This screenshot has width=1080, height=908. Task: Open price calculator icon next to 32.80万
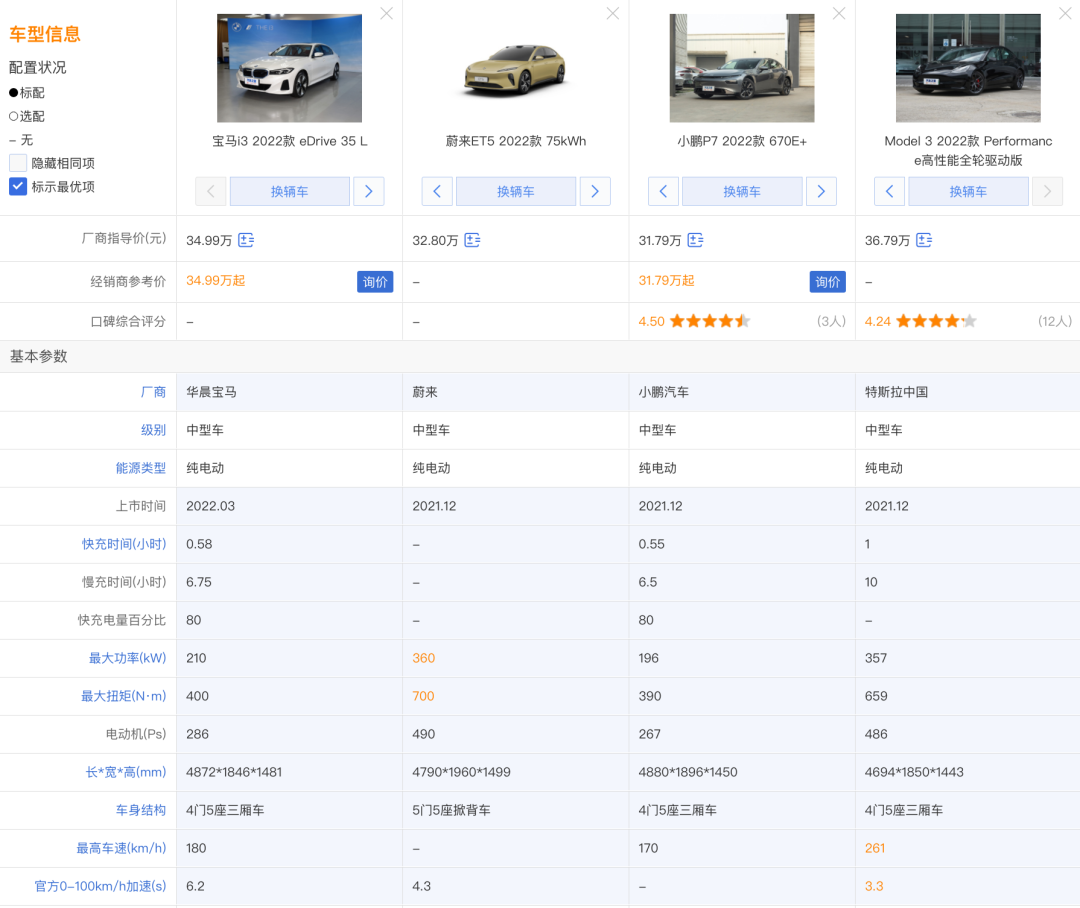(472, 240)
